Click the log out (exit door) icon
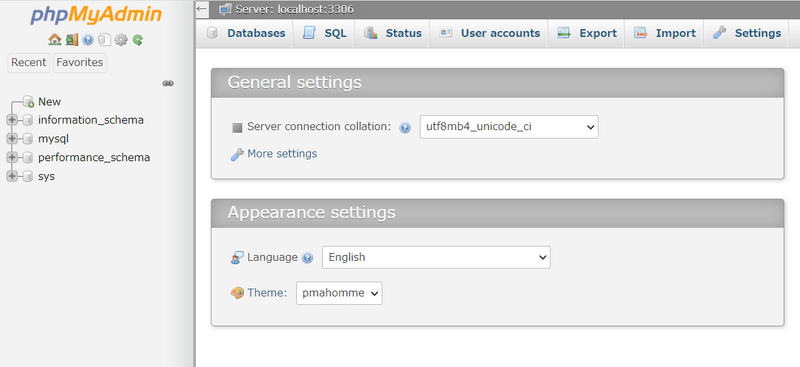 point(71,39)
